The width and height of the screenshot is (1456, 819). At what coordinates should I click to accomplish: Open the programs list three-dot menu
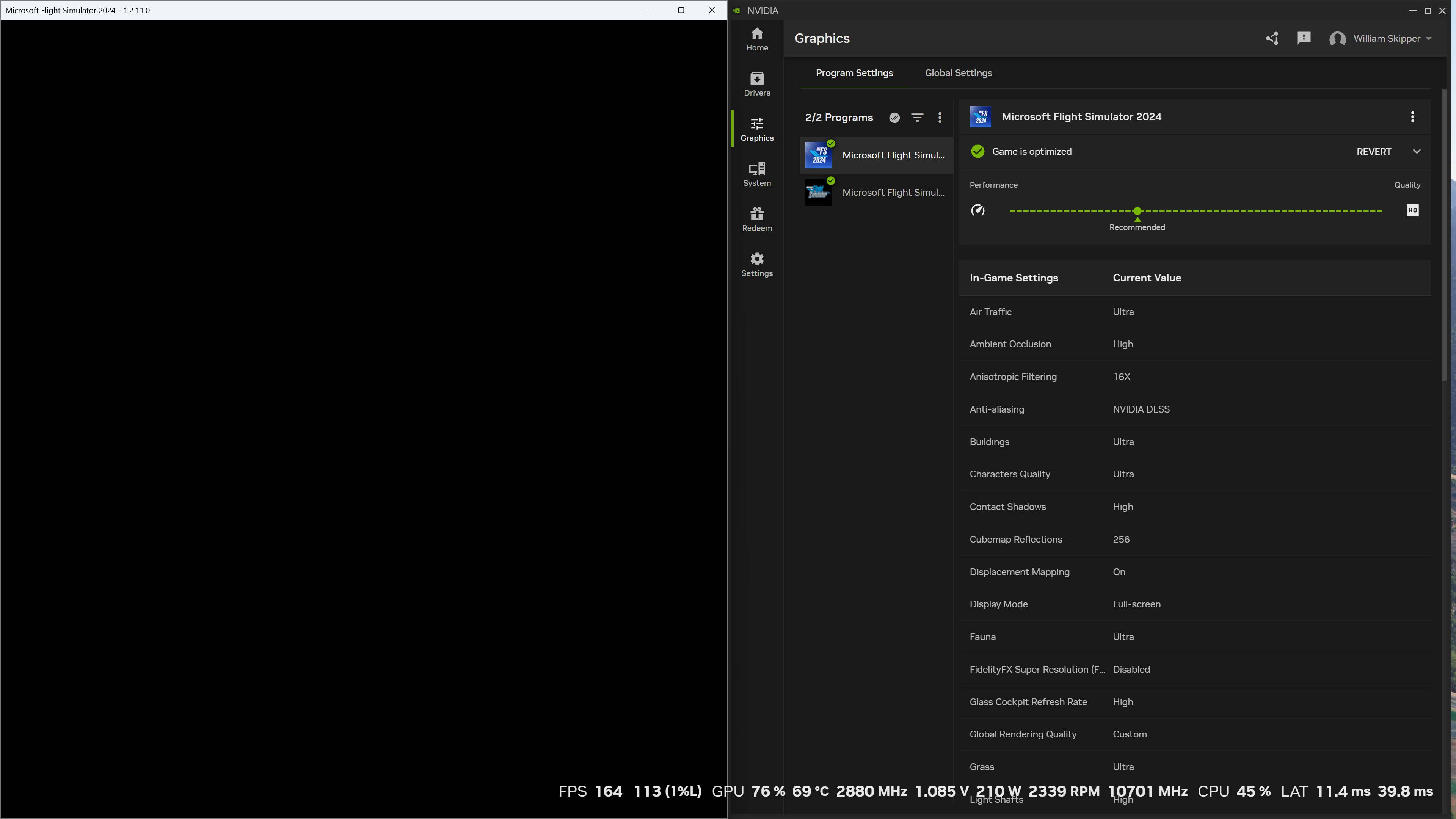pyautogui.click(x=940, y=118)
